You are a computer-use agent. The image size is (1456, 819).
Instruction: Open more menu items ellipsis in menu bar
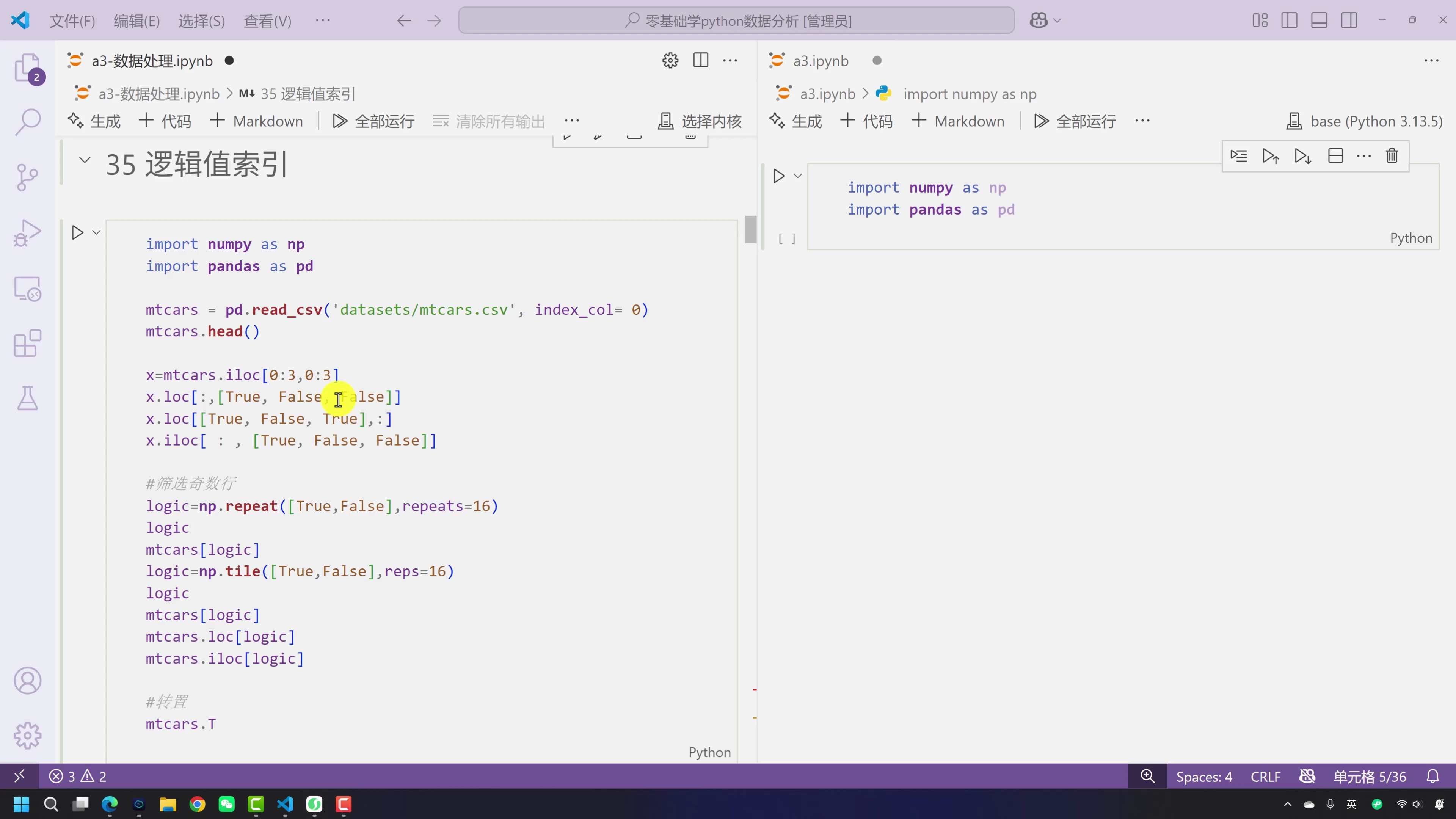[323, 20]
